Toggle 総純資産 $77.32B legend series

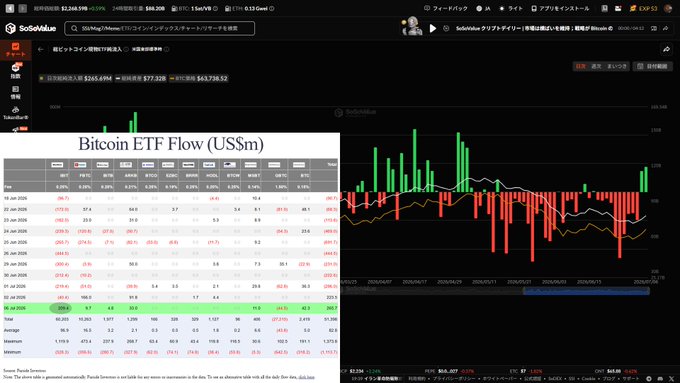point(141,79)
